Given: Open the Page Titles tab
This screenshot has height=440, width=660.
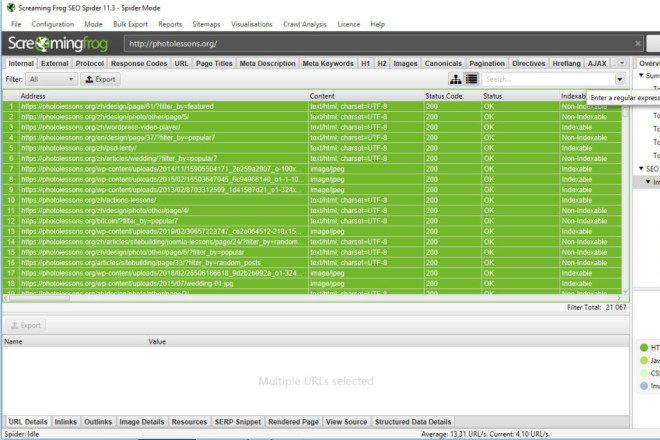Looking at the screenshot, I should 214,63.
